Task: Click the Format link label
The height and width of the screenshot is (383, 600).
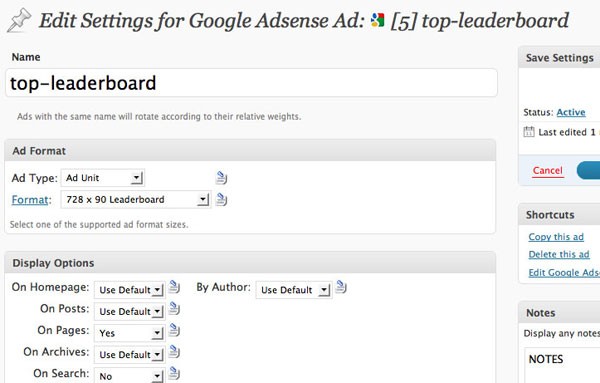Action: 30,200
